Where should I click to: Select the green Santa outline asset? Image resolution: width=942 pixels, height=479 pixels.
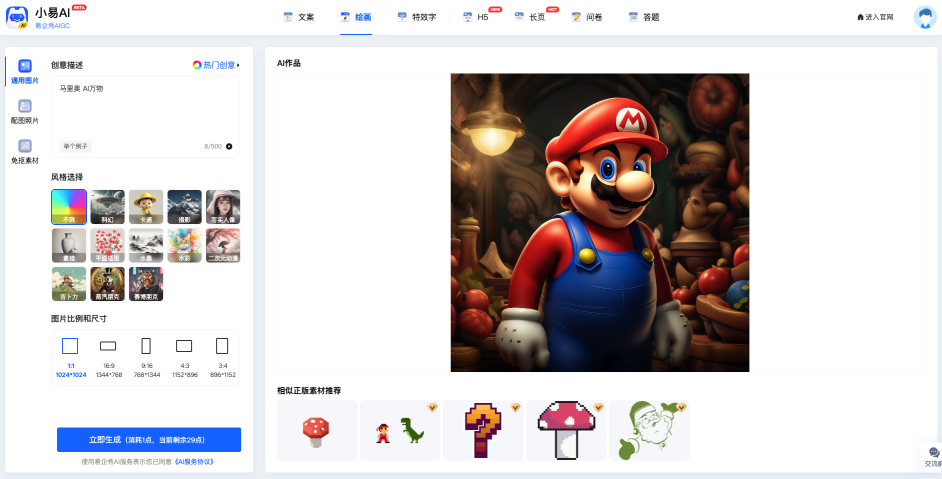click(649, 431)
